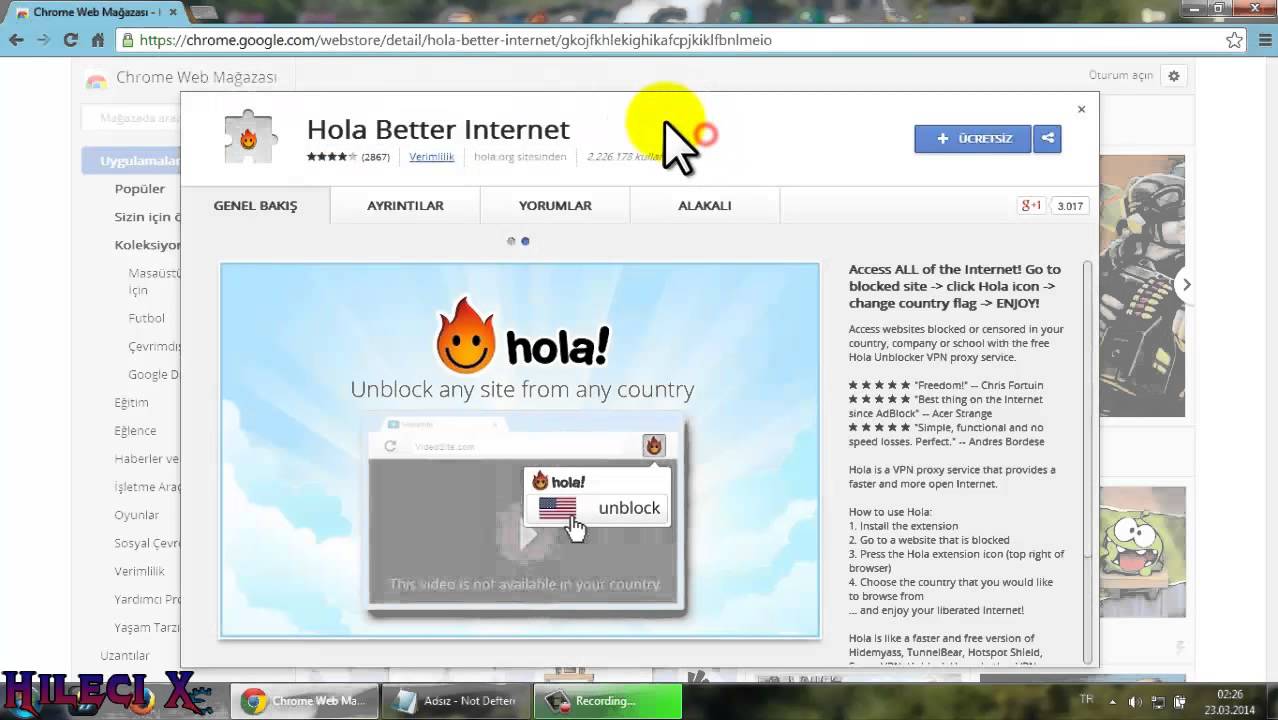Select the second screenshot carousel dot
Viewport: 1278px width, 720px height.
tap(525, 241)
